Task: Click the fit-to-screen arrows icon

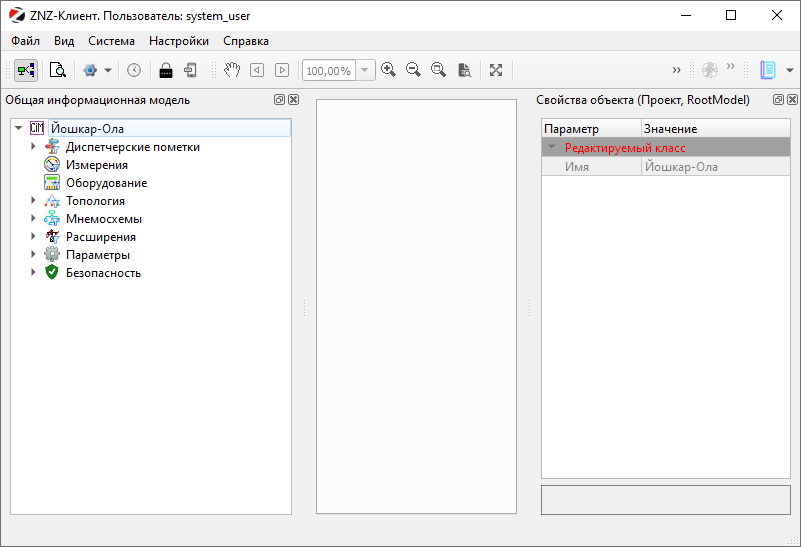Action: (x=496, y=70)
